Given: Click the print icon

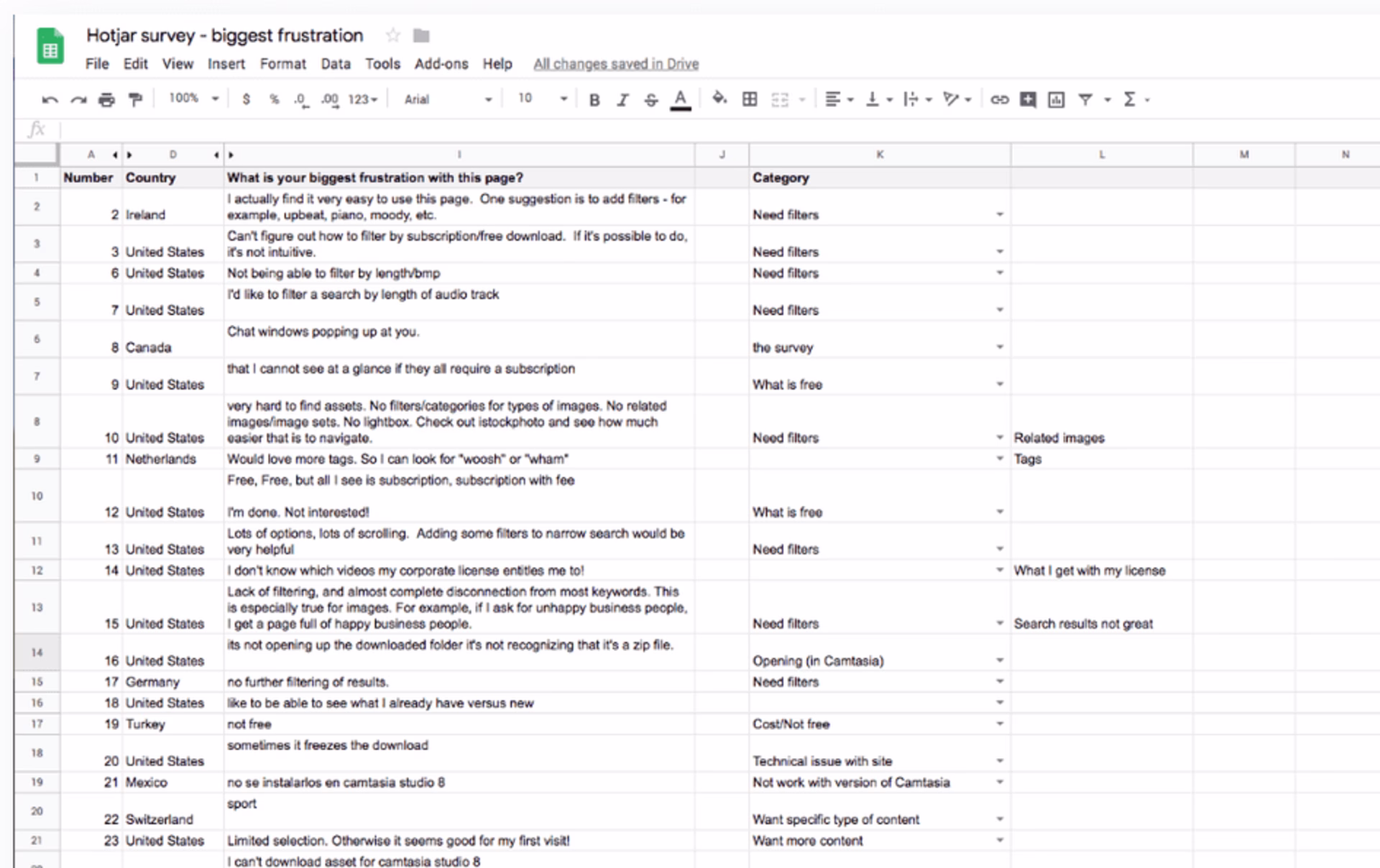Looking at the screenshot, I should click(106, 100).
